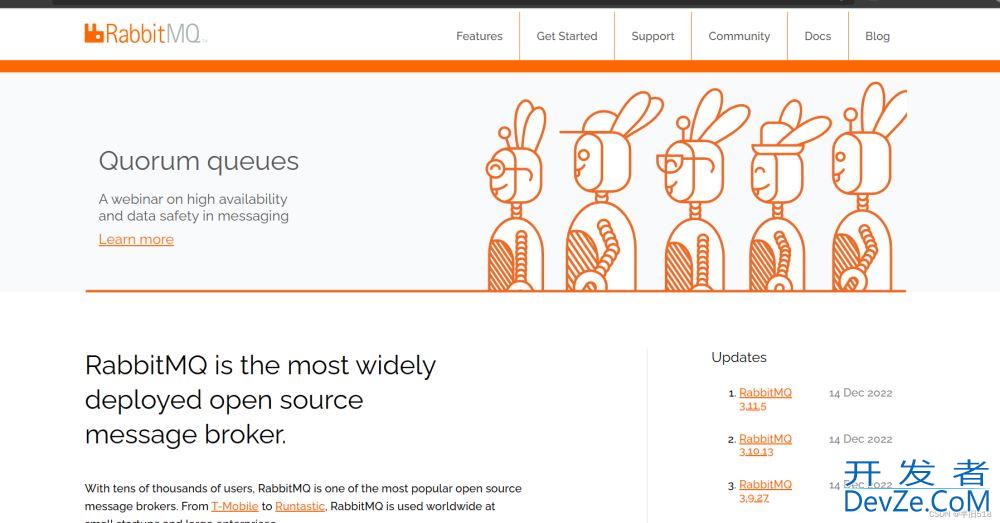Open the Get Started menu item
Viewport: 1000px width, 523px height.
[567, 36]
